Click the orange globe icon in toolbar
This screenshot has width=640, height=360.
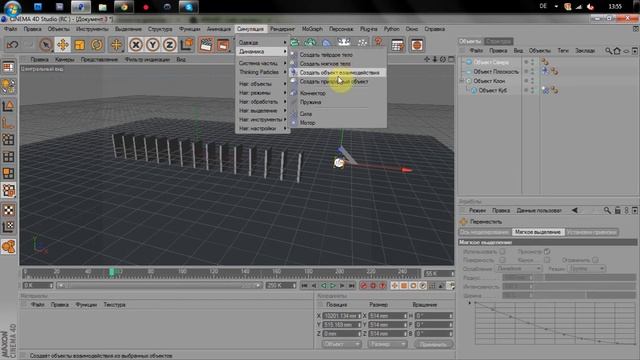point(417,44)
